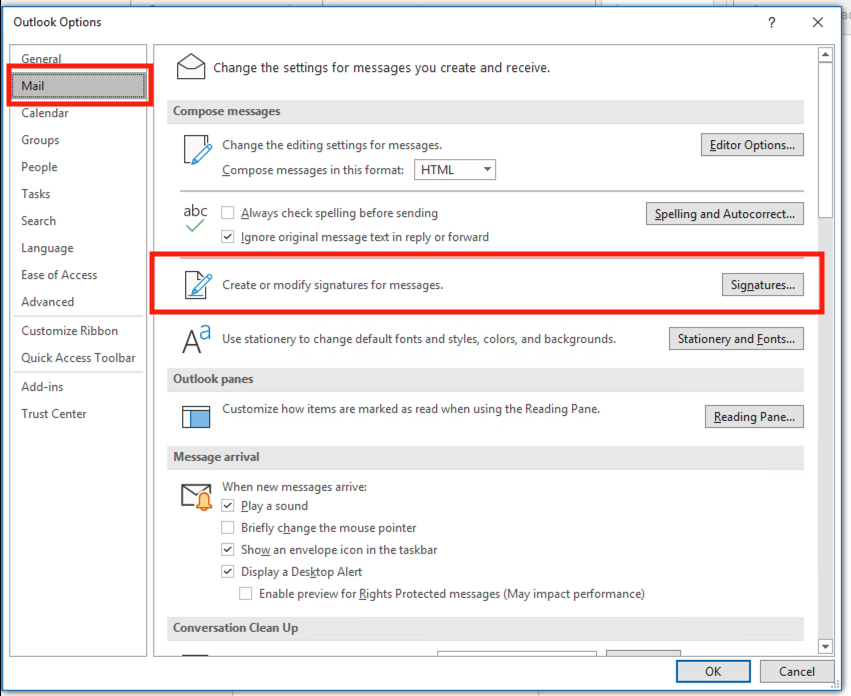The width and height of the screenshot is (851, 696).
Task: Enable Briefly change the mouse pointer
Action: click(228, 528)
